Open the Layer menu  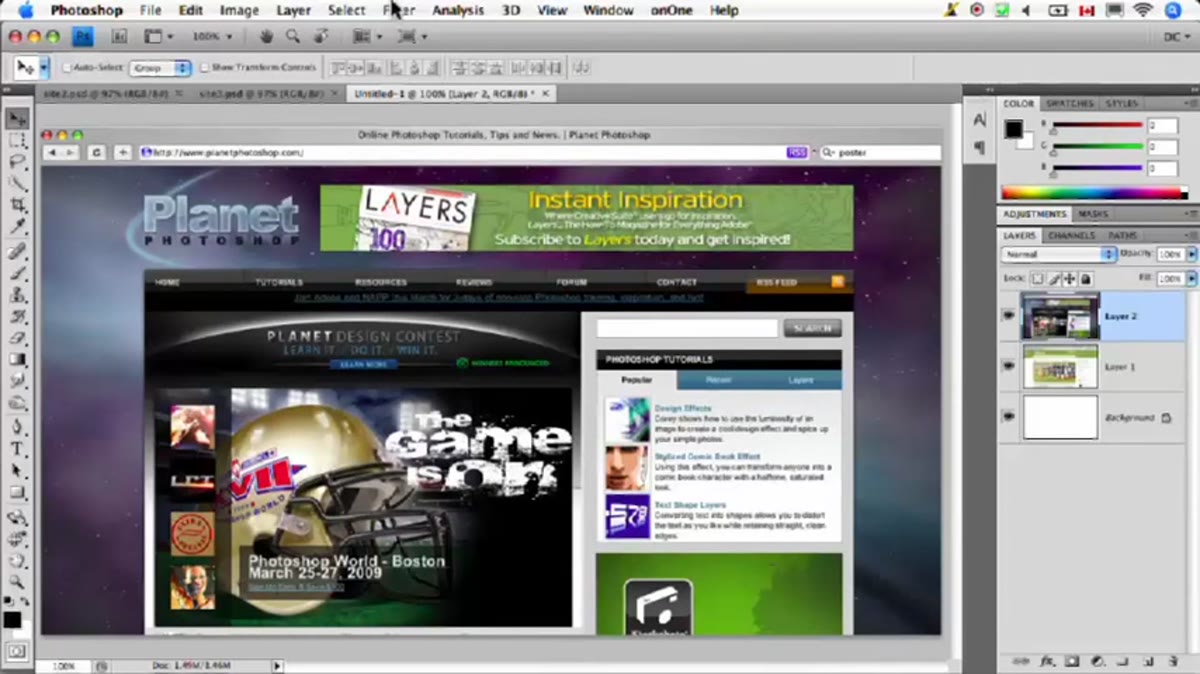[x=293, y=10]
